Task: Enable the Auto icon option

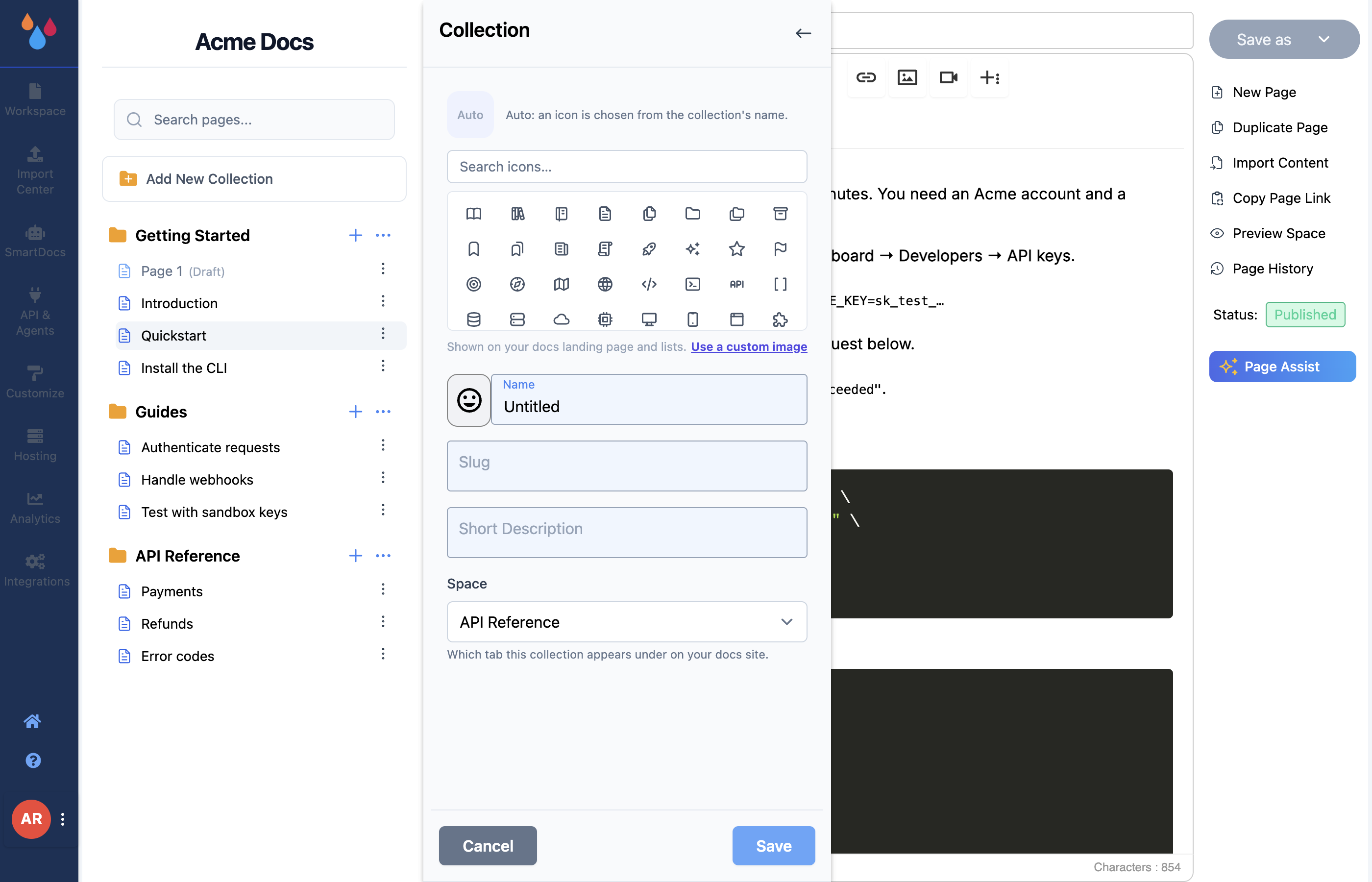Action: click(470, 115)
